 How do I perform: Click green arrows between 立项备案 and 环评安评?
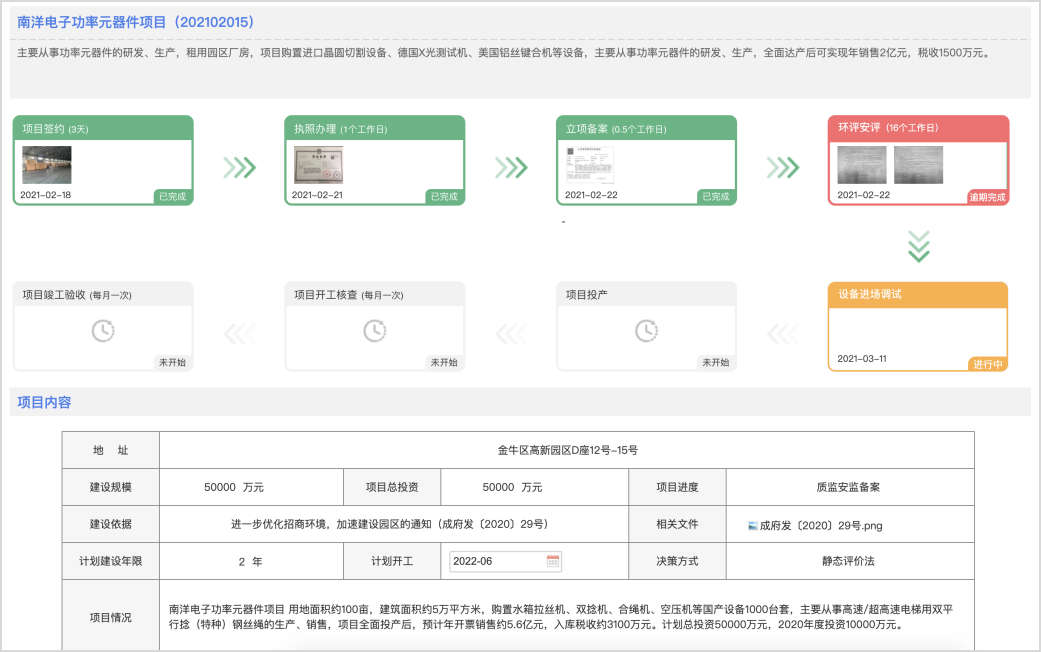783,167
